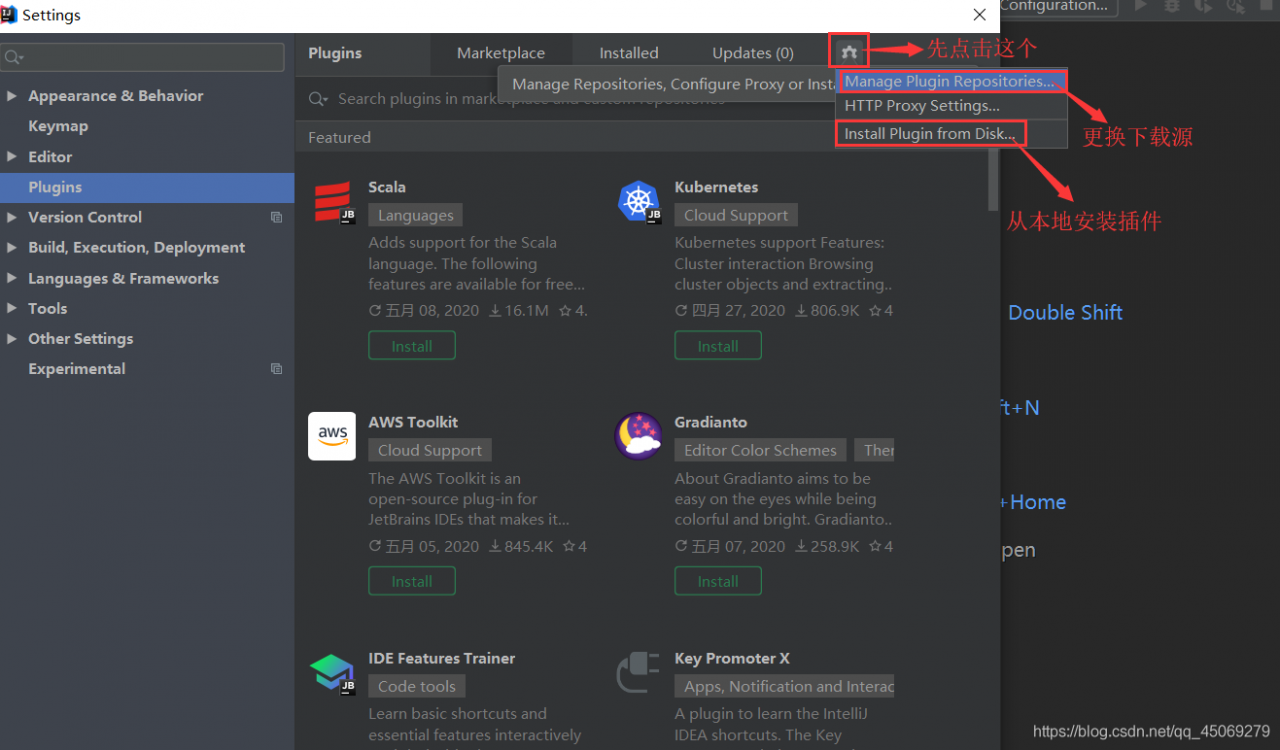This screenshot has width=1280, height=750.
Task: Open Scala plugin title
Action: (387, 187)
